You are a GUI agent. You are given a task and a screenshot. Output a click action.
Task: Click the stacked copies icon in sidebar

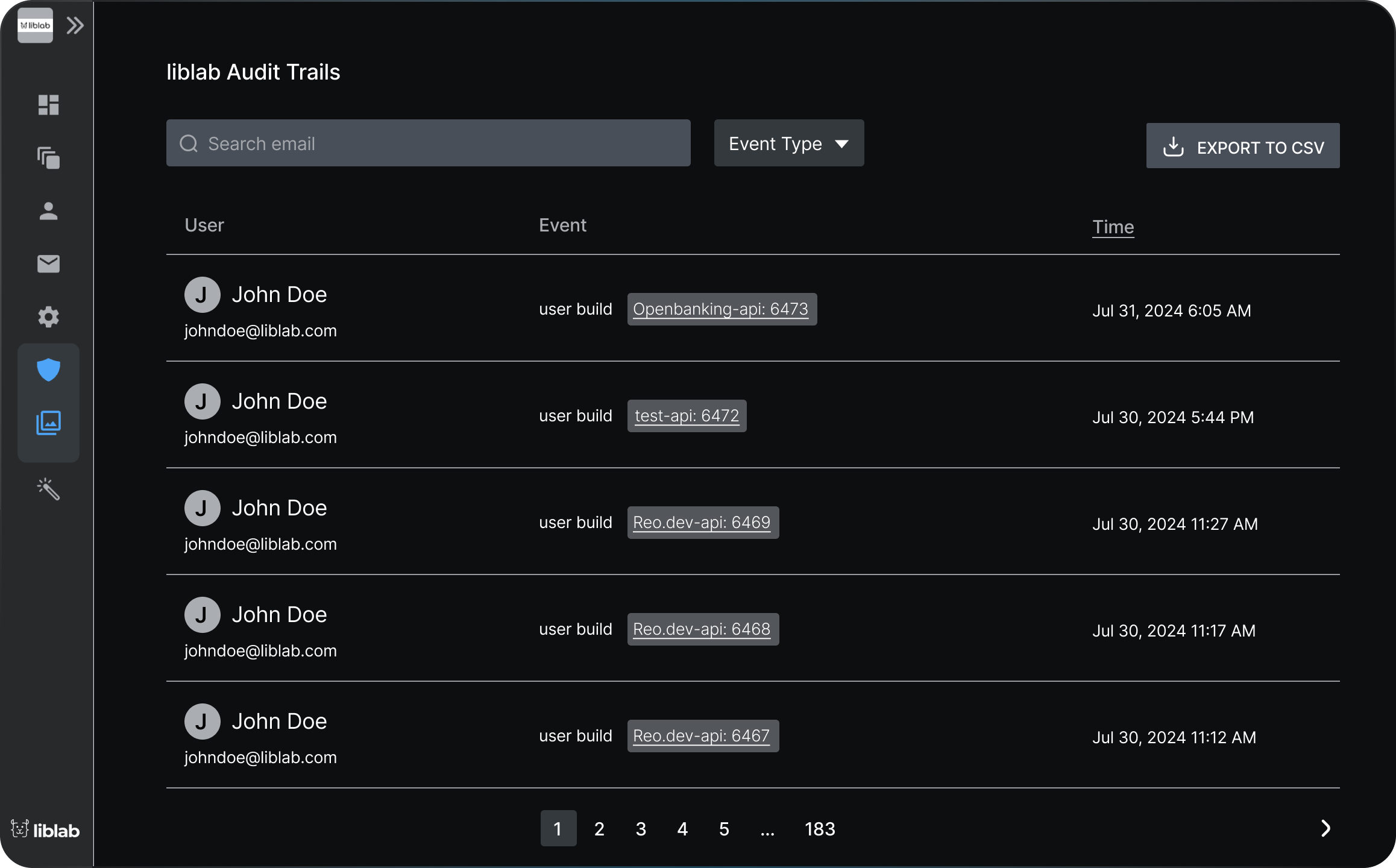48,158
